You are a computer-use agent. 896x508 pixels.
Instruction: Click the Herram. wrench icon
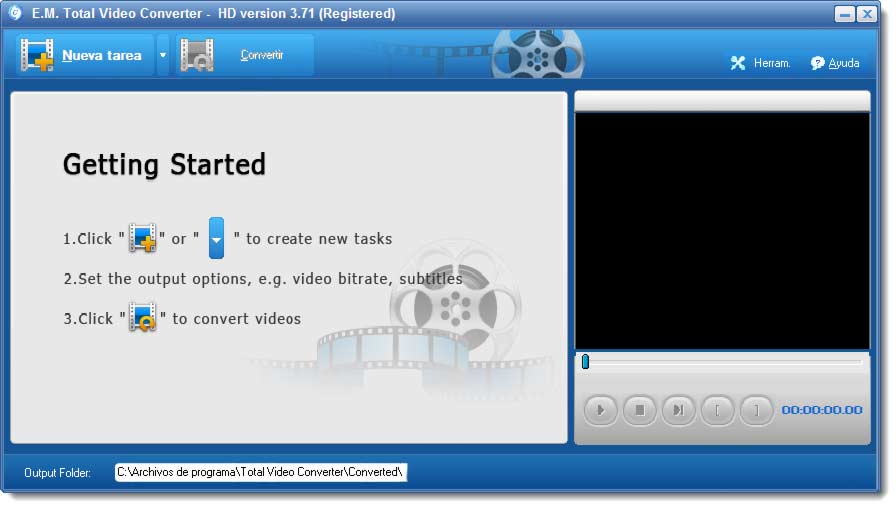click(x=738, y=63)
